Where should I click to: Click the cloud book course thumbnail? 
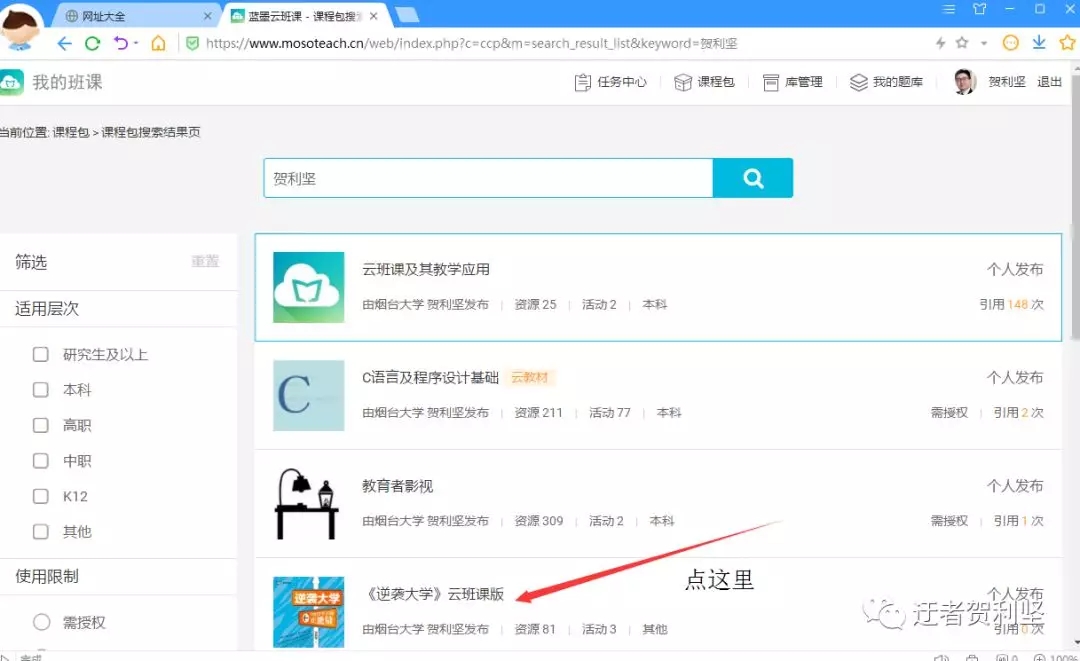pyautogui.click(x=309, y=287)
